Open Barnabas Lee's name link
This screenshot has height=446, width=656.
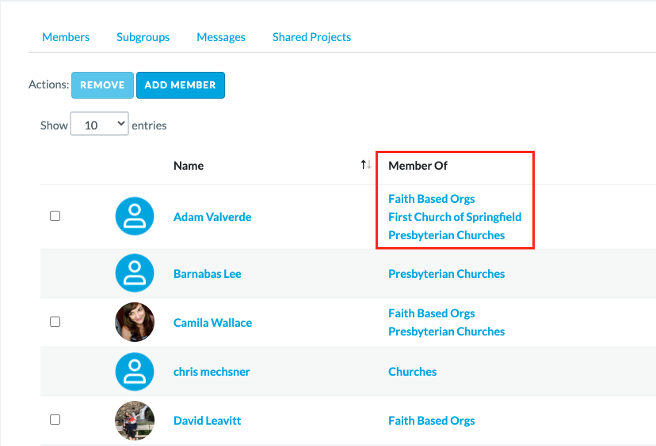(x=207, y=274)
